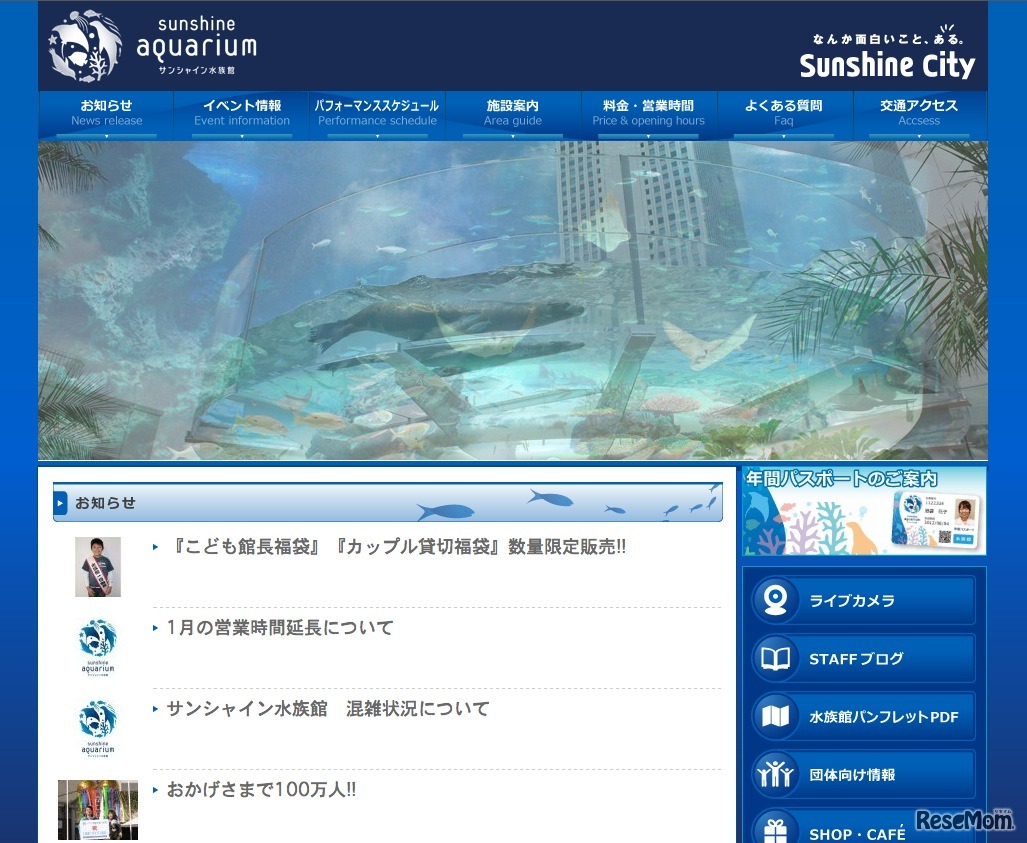
Task: Expand dropdown arrow under Event information
Action: (242, 136)
